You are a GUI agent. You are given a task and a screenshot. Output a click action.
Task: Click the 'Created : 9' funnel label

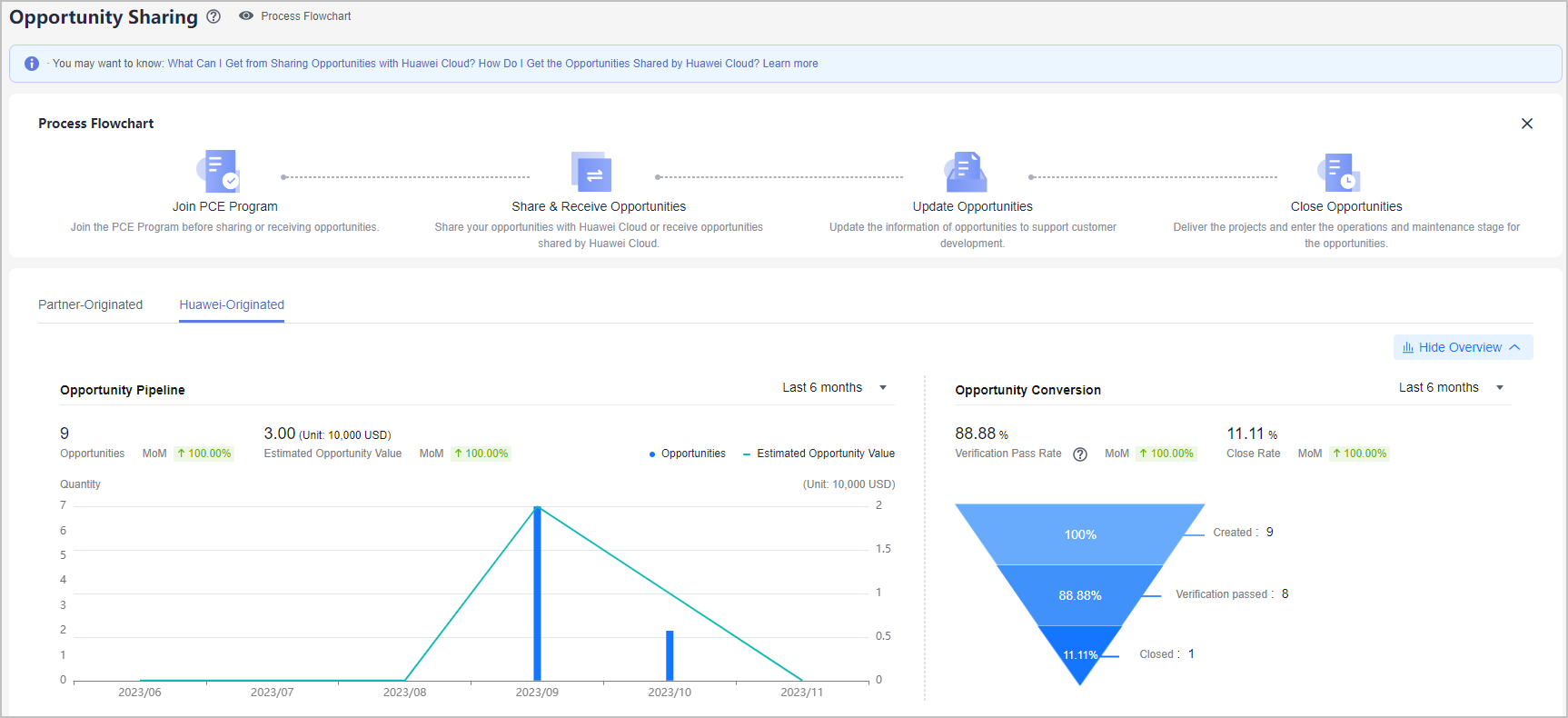(1244, 533)
